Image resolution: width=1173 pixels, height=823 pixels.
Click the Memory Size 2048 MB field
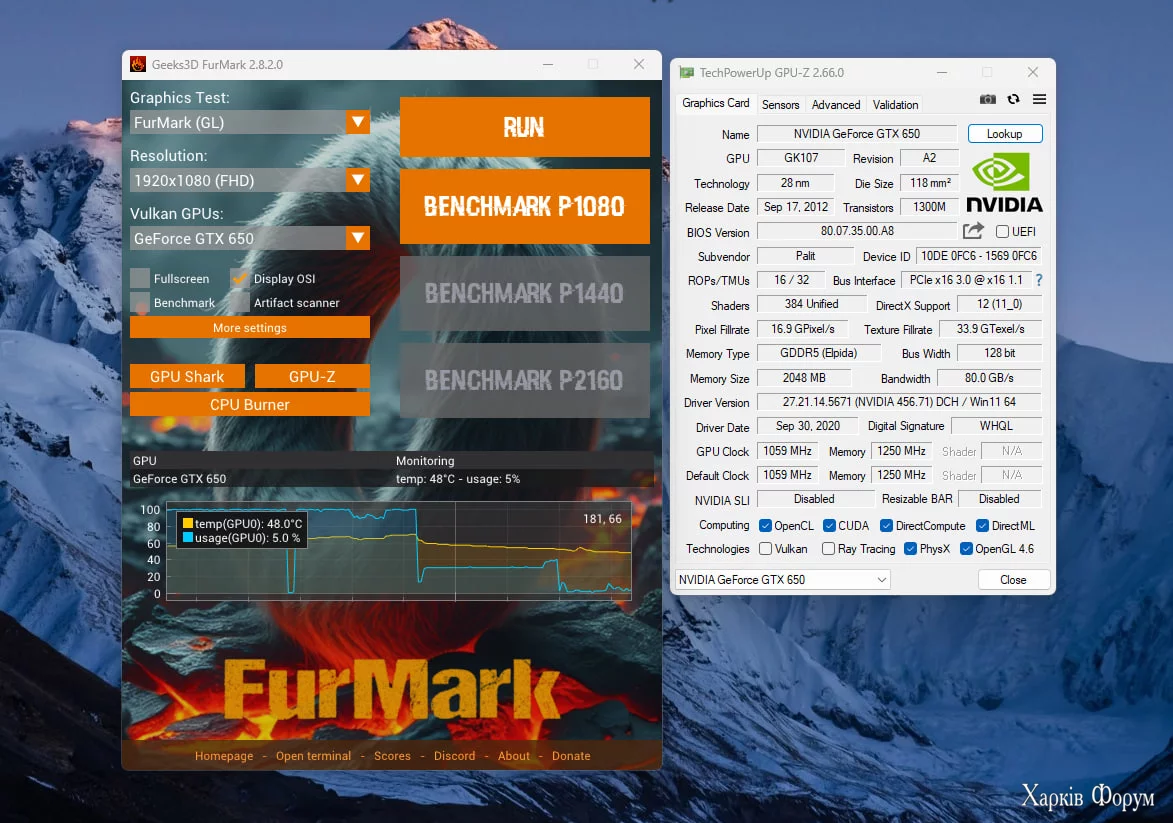pos(804,378)
